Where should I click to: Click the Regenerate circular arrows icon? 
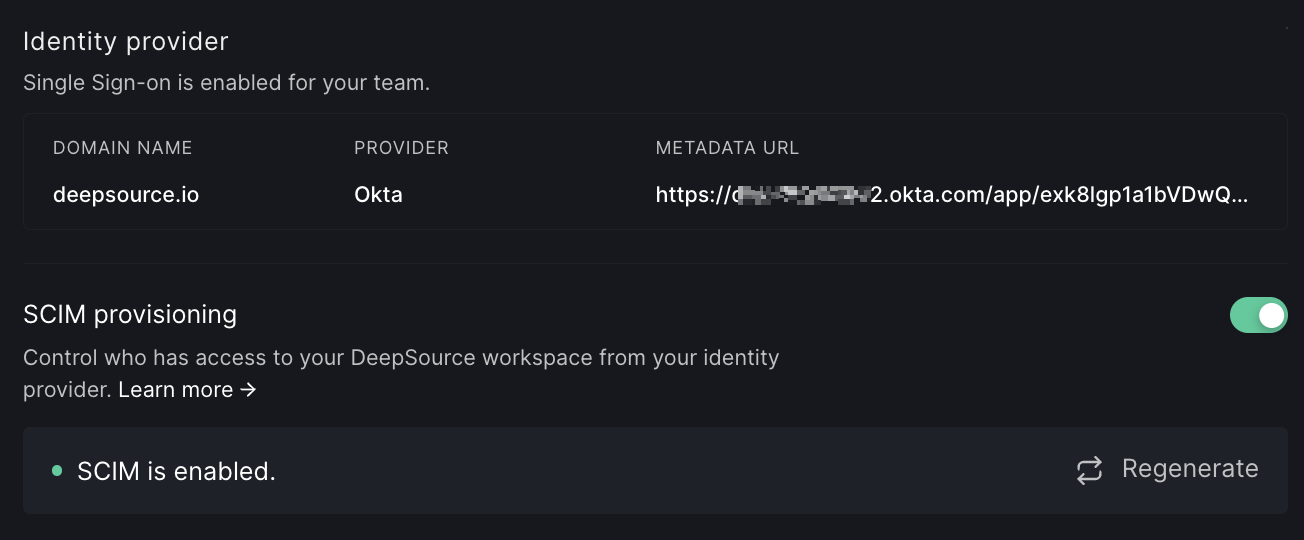1089,470
